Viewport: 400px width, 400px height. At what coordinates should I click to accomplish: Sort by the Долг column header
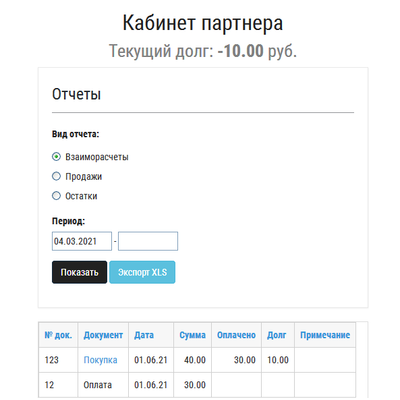[x=276, y=335]
